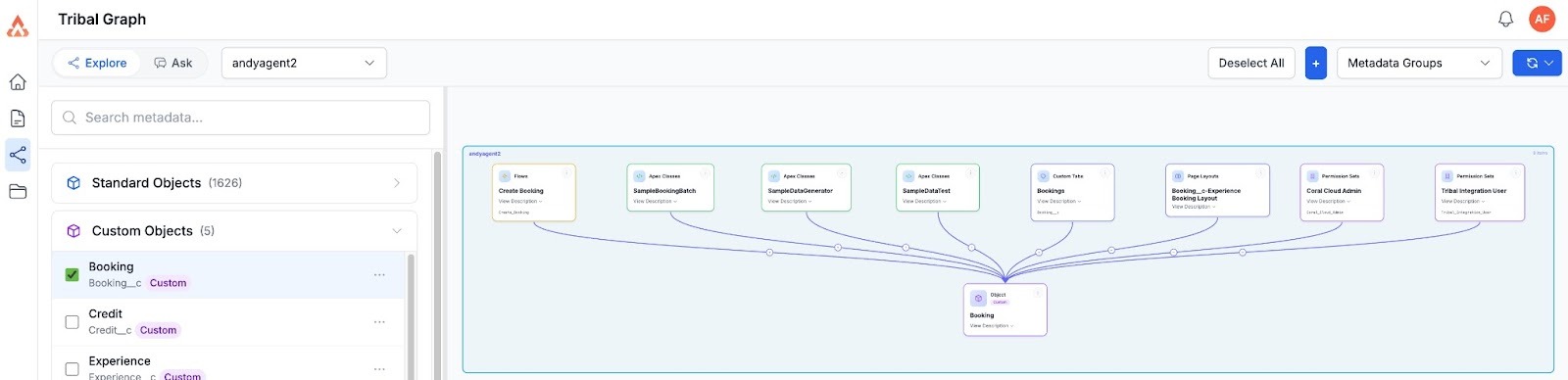The image size is (1568, 380).
Task: Open the folder icon in sidebar
Action: [18, 191]
